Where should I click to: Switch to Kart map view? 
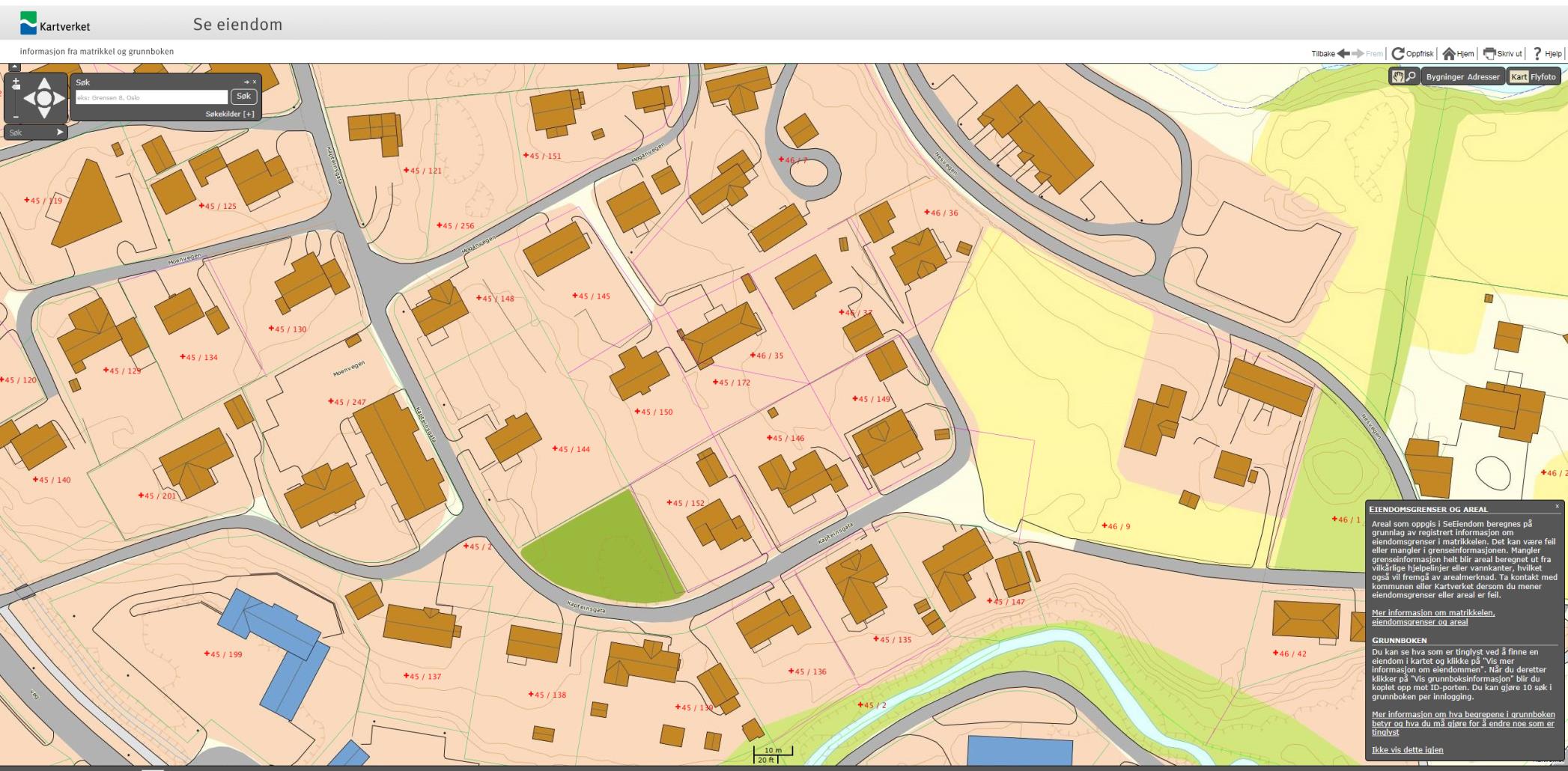1519,77
